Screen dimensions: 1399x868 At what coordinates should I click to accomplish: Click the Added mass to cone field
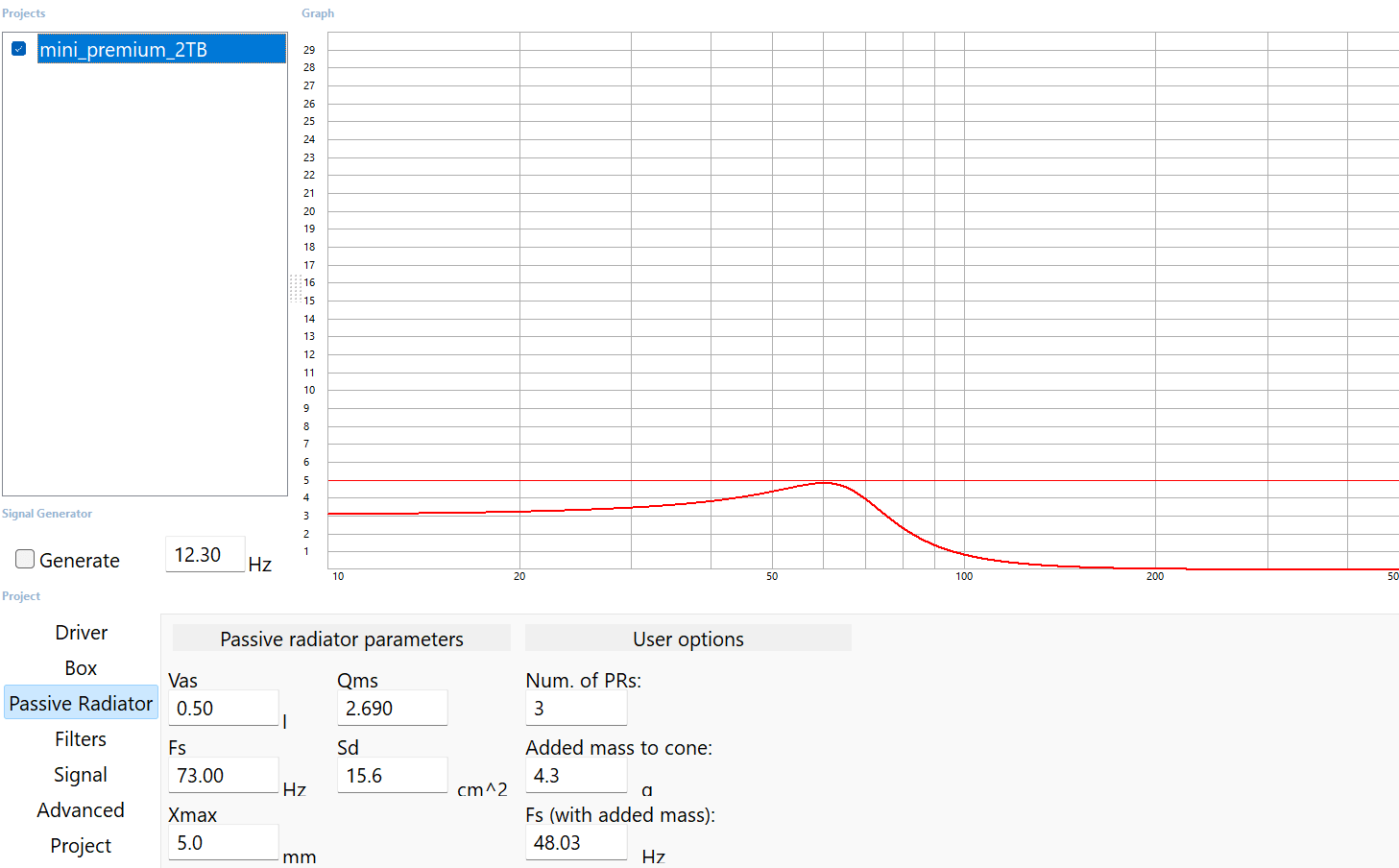tap(576, 776)
